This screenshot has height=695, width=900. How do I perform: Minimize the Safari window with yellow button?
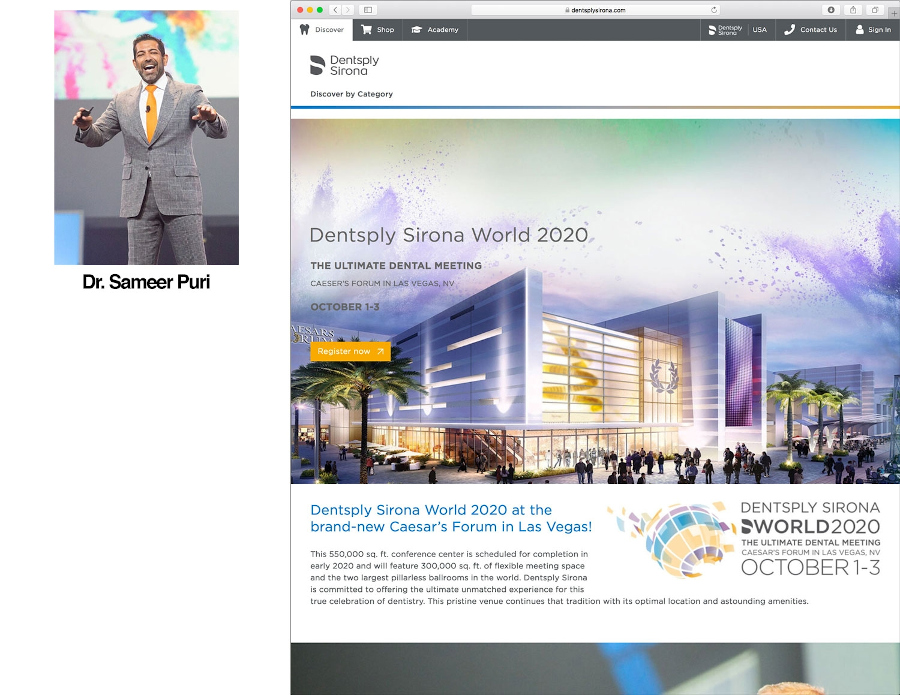pos(310,10)
